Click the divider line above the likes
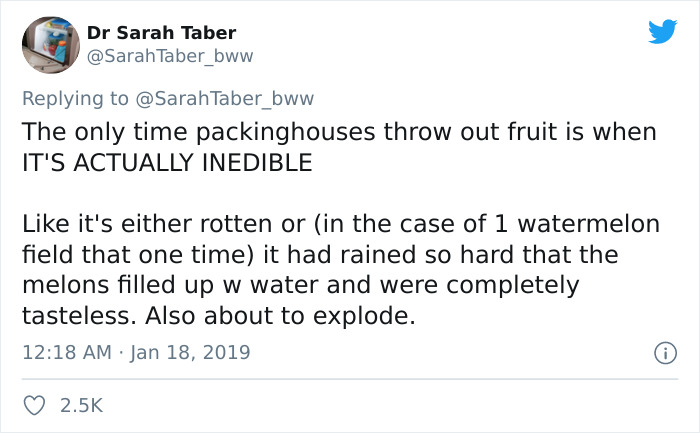700x433 pixels. (x=350, y=379)
